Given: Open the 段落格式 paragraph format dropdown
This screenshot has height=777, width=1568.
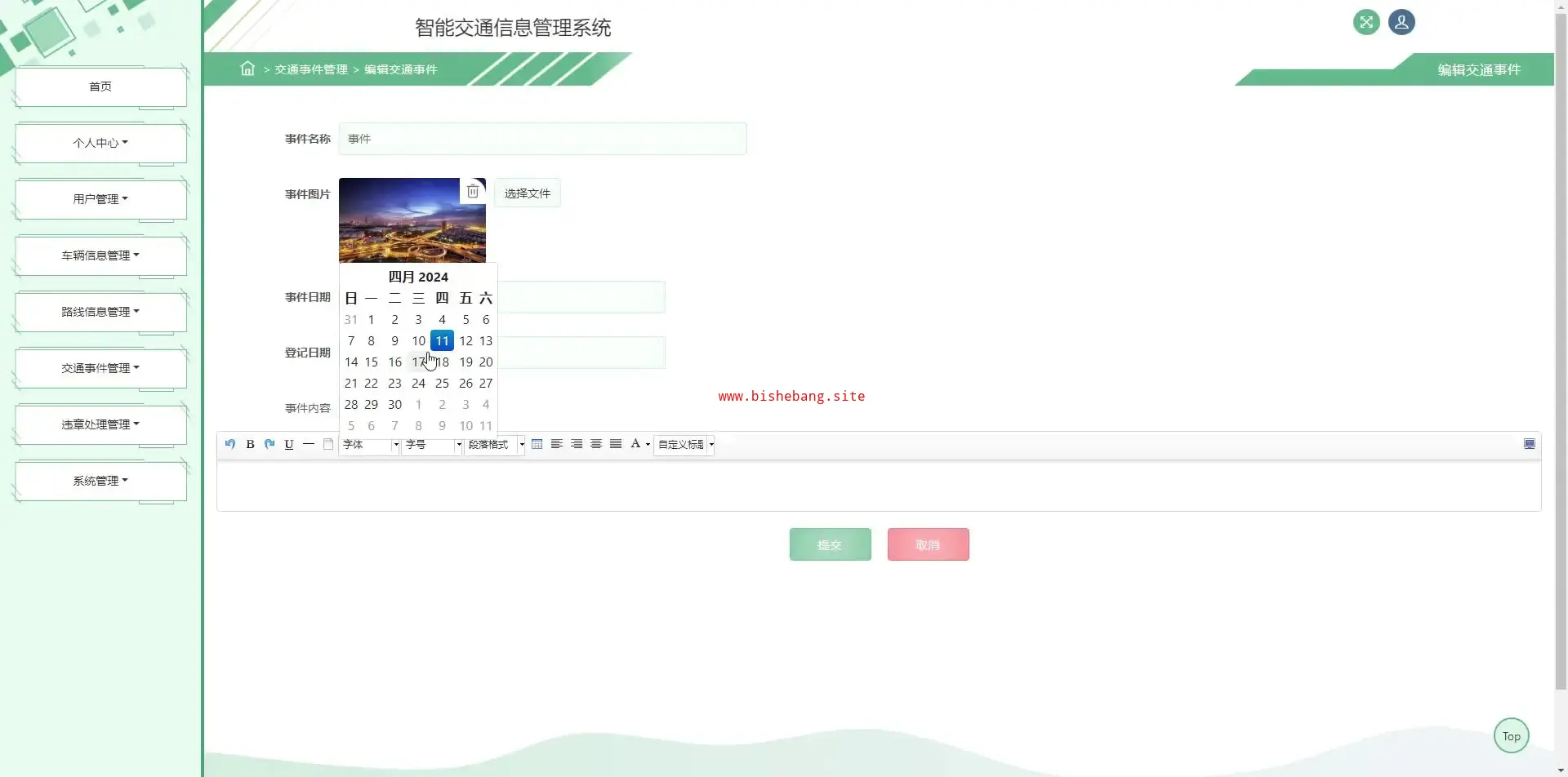Looking at the screenshot, I should point(495,445).
